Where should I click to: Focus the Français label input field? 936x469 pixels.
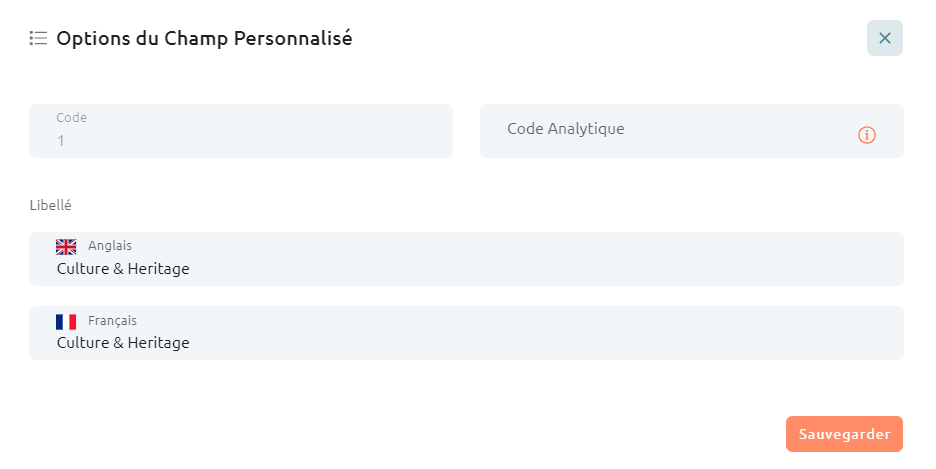pyautogui.click(x=466, y=333)
